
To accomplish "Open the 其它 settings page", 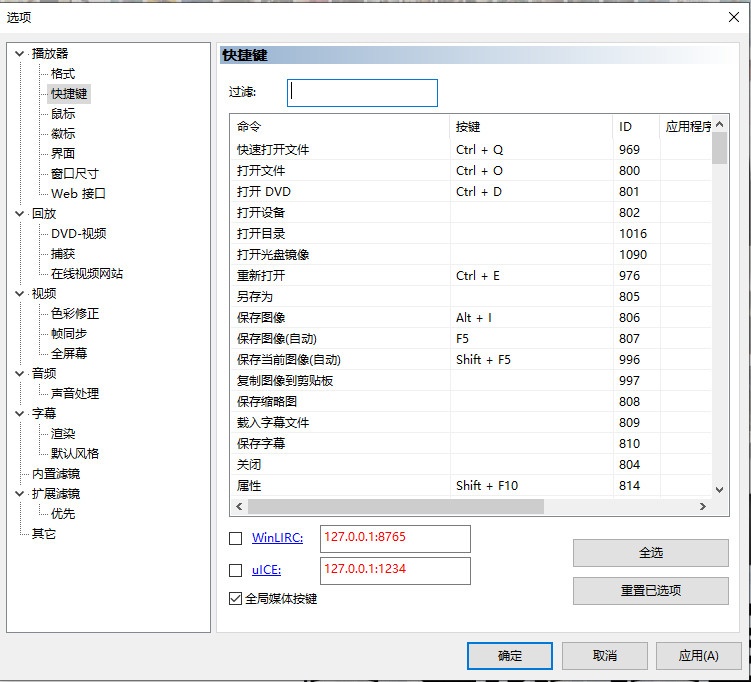I will 44,534.
